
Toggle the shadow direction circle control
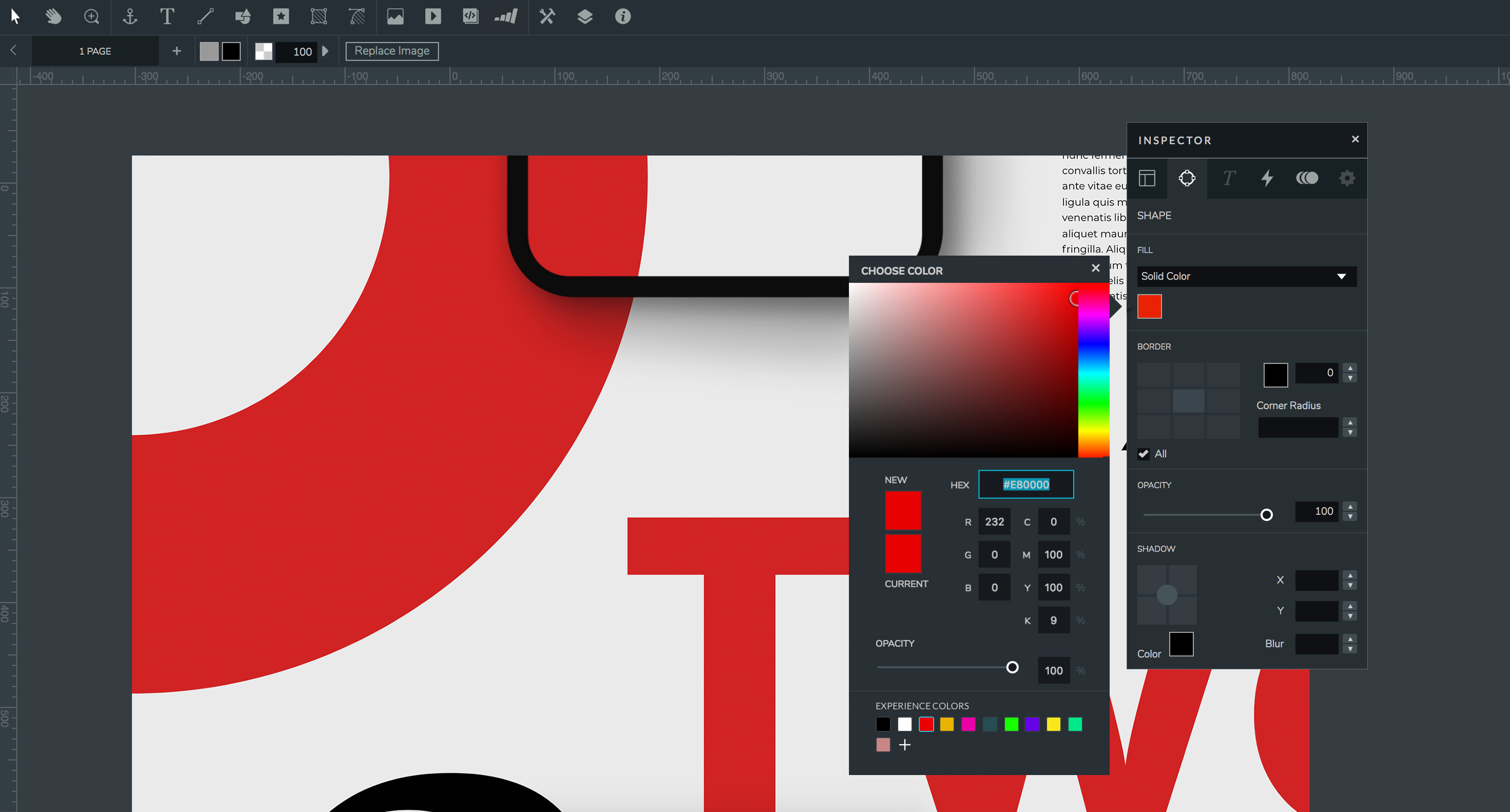click(1167, 595)
